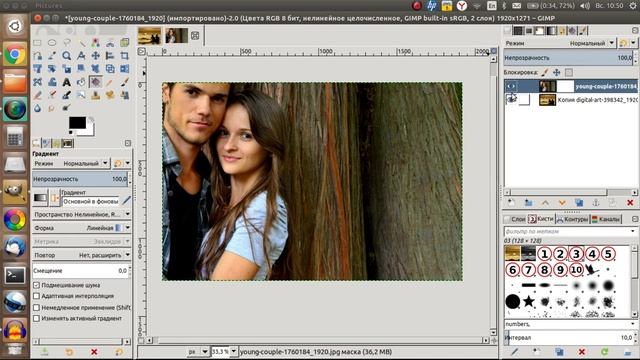Image resolution: width=640 pixels, height=360 pixels.
Task: Duplicate the layer via layers panel icon
Action: tap(579, 202)
